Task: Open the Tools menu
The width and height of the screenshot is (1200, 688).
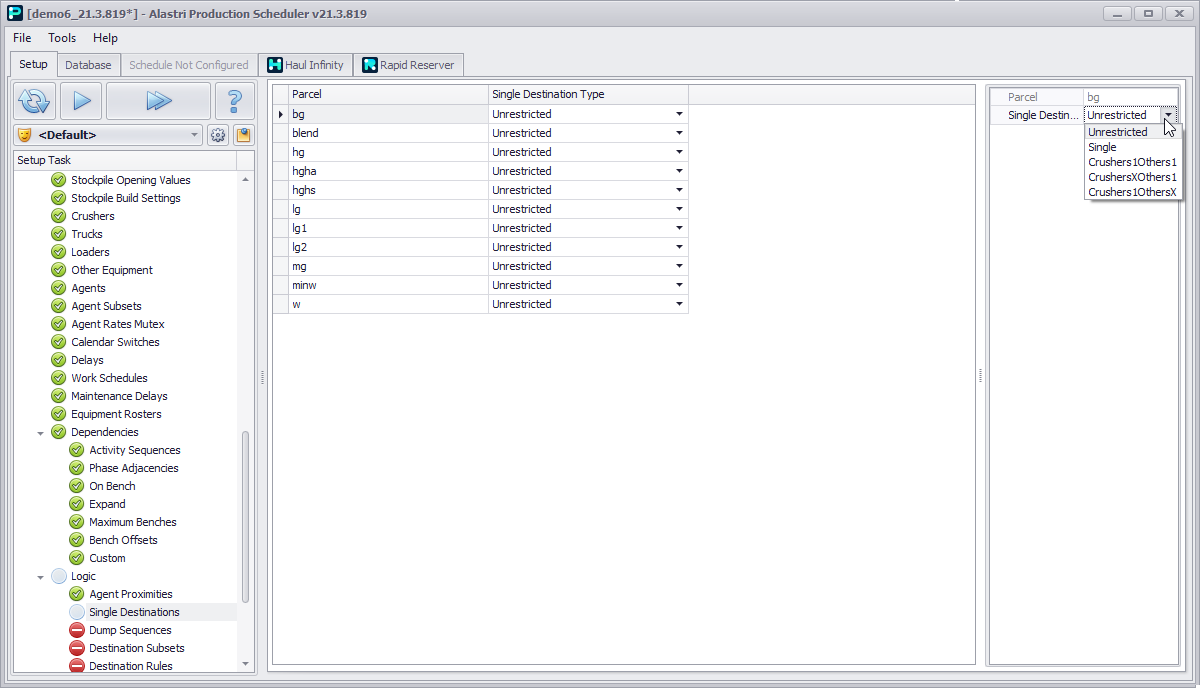Action: click(62, 38)
